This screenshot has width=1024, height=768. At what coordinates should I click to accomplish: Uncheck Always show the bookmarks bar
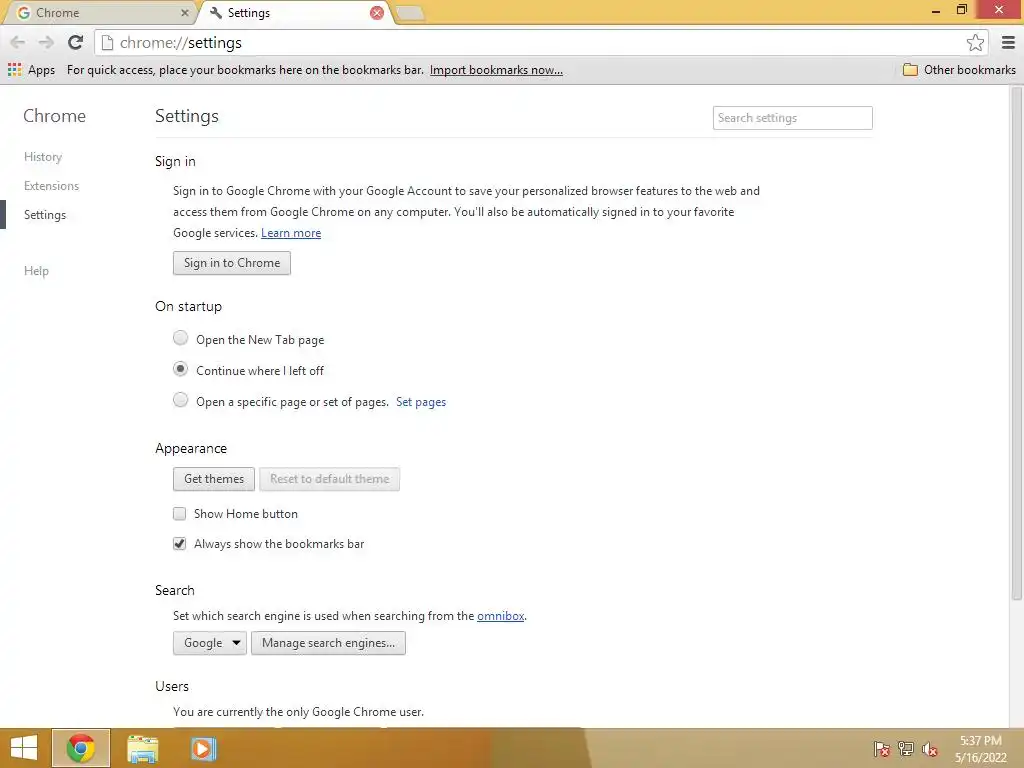tap(180, 543)
